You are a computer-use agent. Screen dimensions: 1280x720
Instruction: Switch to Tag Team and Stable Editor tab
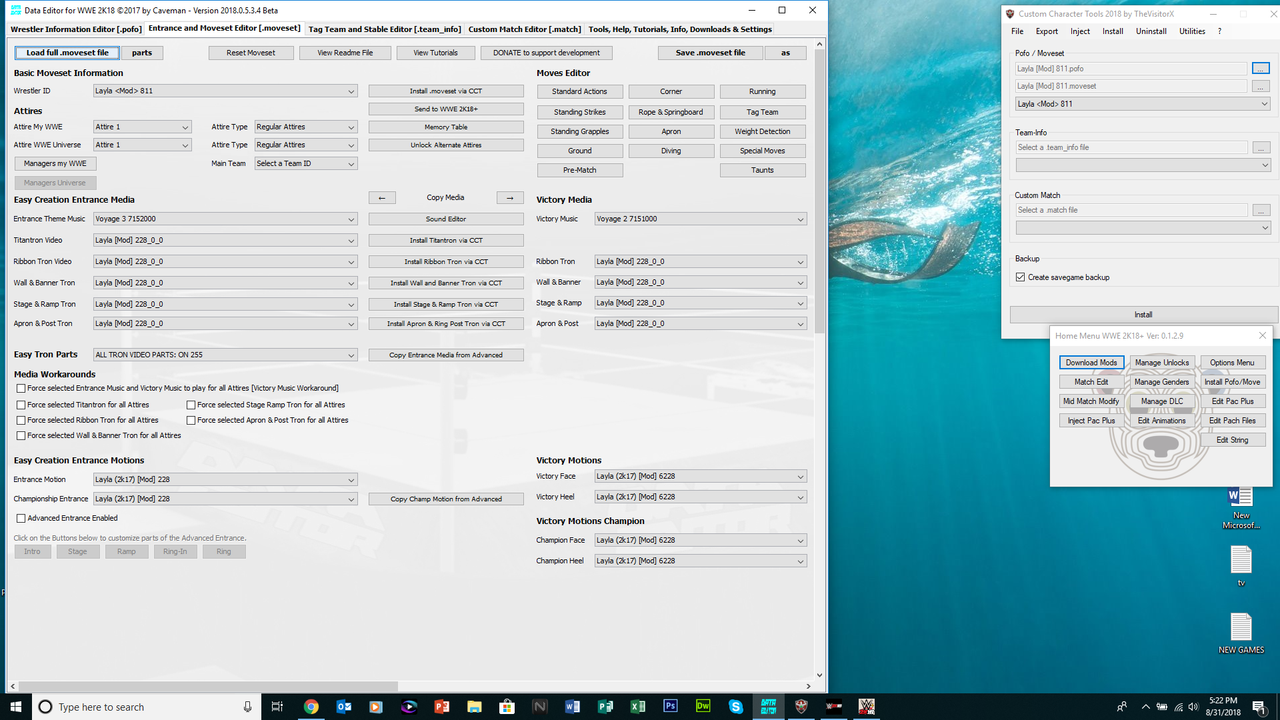pyautogui.click(x=385, y=29)
